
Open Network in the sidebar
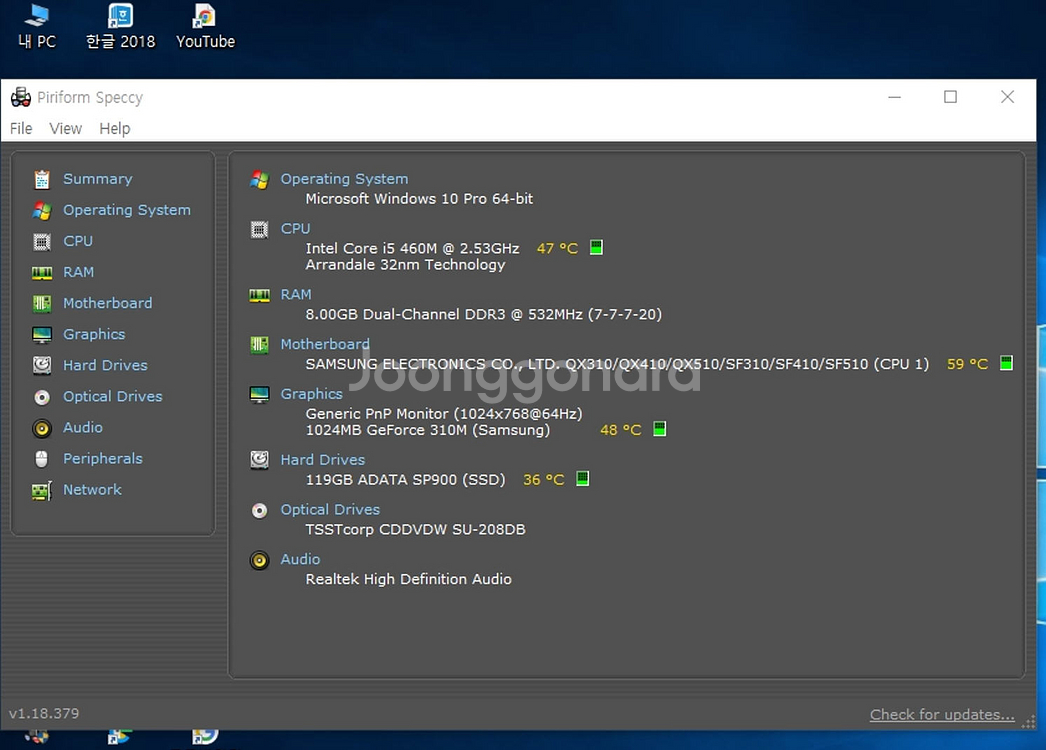tap(92, 489)
